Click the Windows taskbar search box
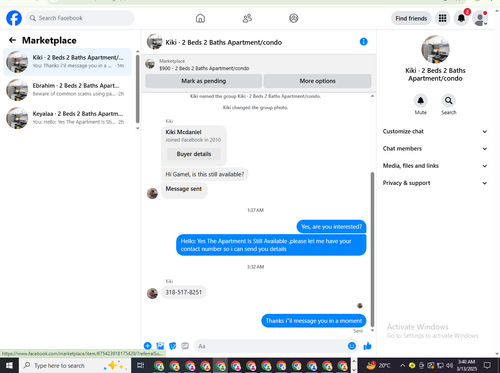 click(75, 366)
